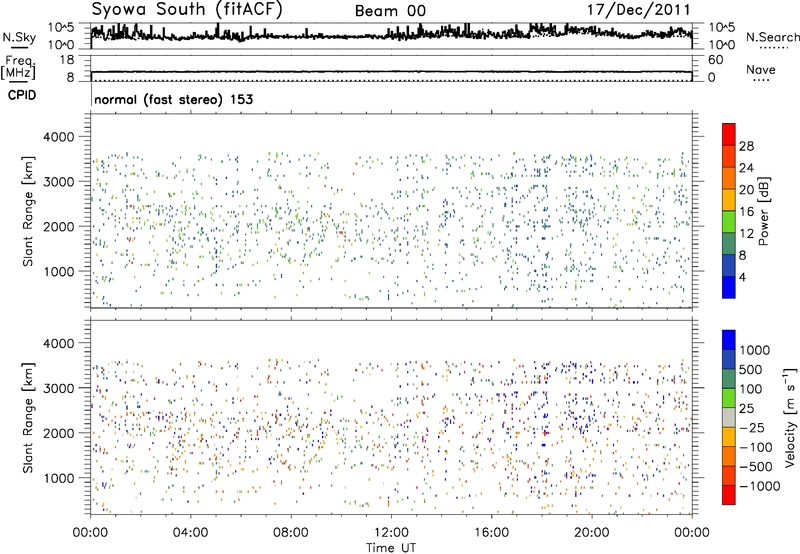800x554 pixels.
Task: Click the noise trace in the N.Sky panel
Action: 391,35
